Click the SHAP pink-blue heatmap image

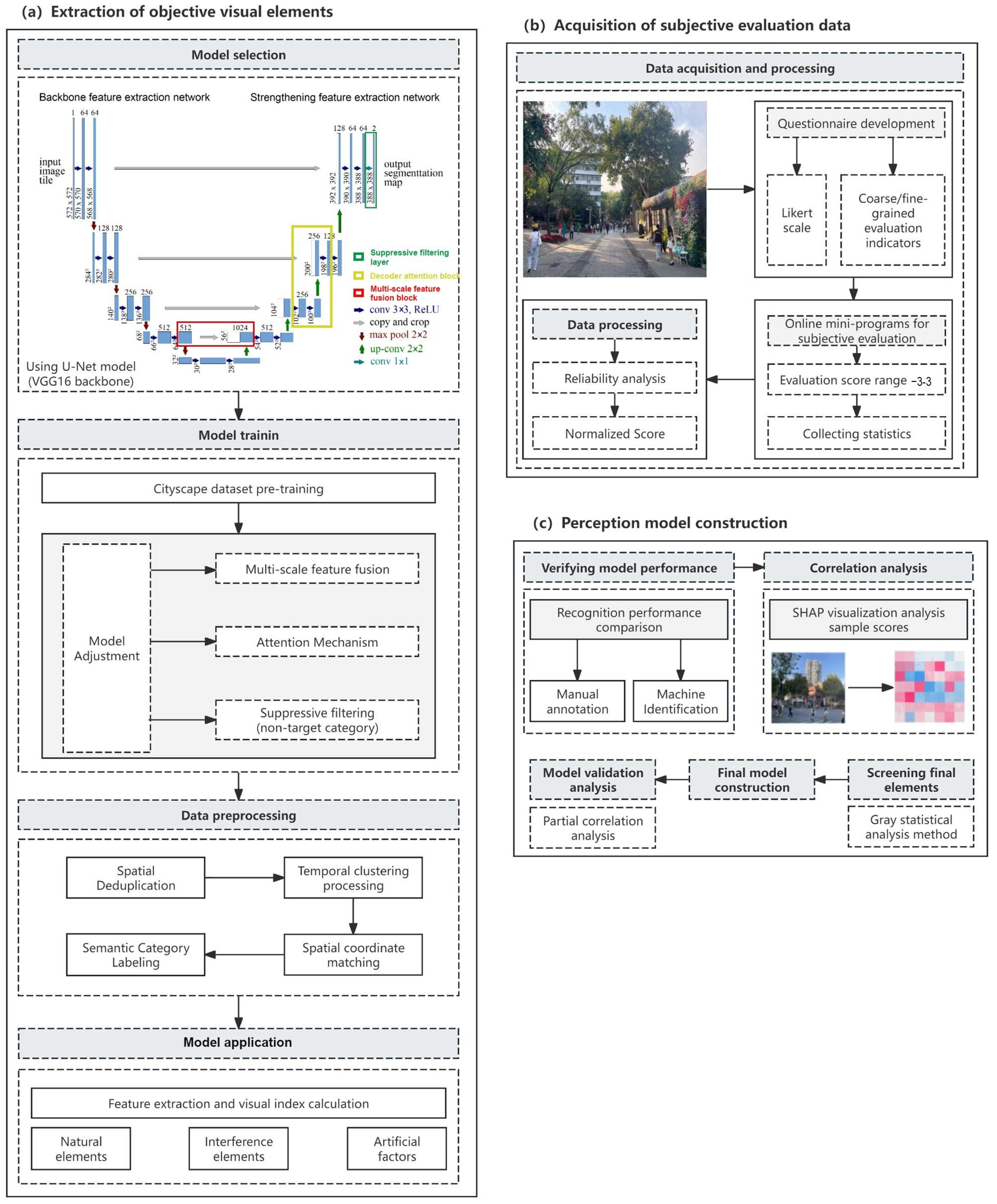pos(929,686)
